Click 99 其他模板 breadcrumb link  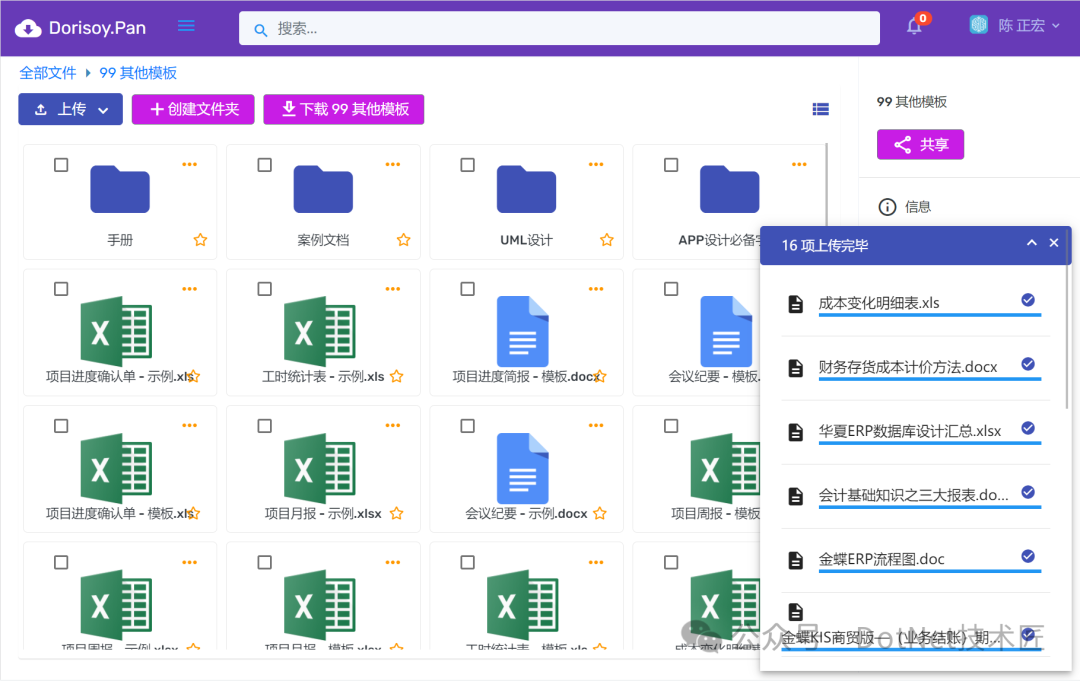(x=138, y=73)
